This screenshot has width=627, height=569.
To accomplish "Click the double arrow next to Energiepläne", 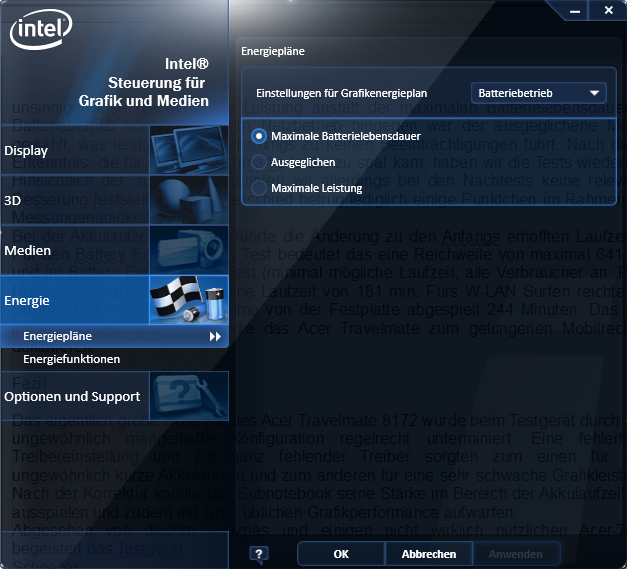I will 215,337.
